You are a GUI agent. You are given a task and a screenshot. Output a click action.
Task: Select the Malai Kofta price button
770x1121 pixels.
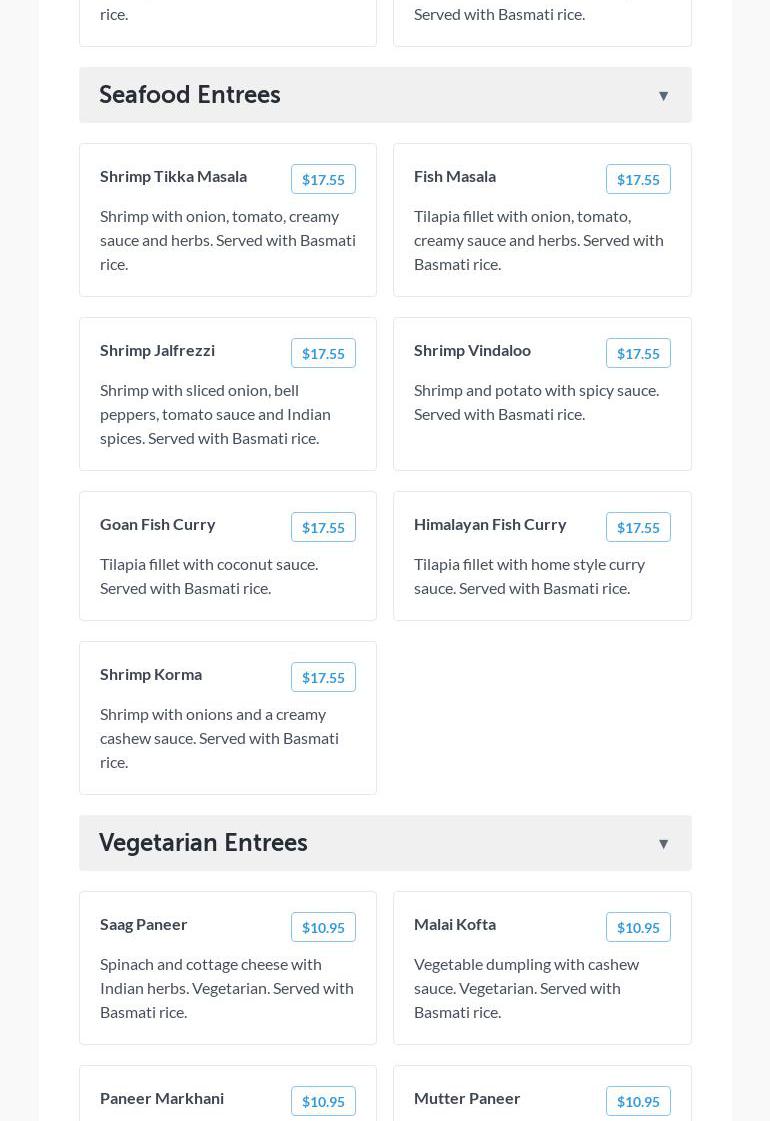tap(638, 928)
